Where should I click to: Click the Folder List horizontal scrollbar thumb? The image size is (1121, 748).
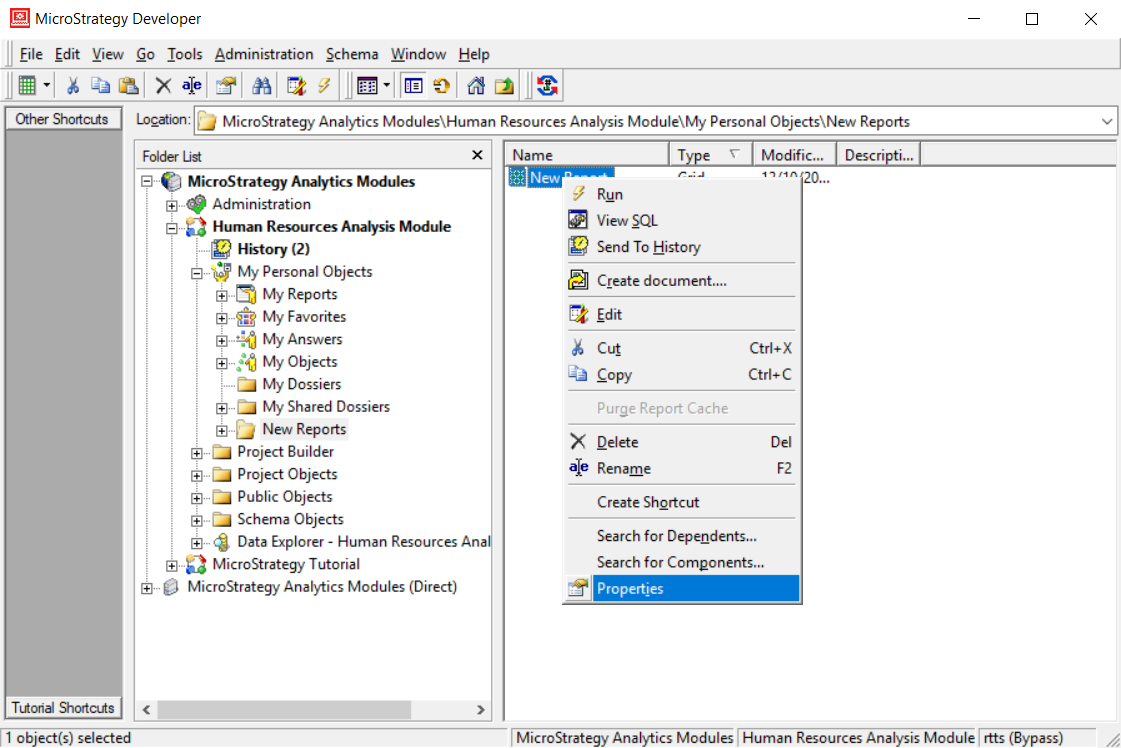284,709
